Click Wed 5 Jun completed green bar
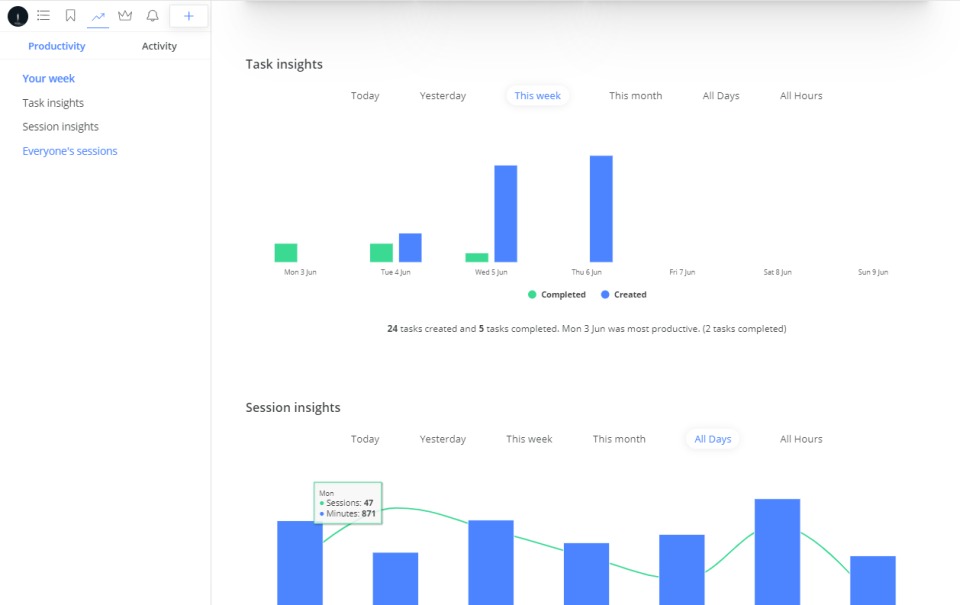 (477, 258)
